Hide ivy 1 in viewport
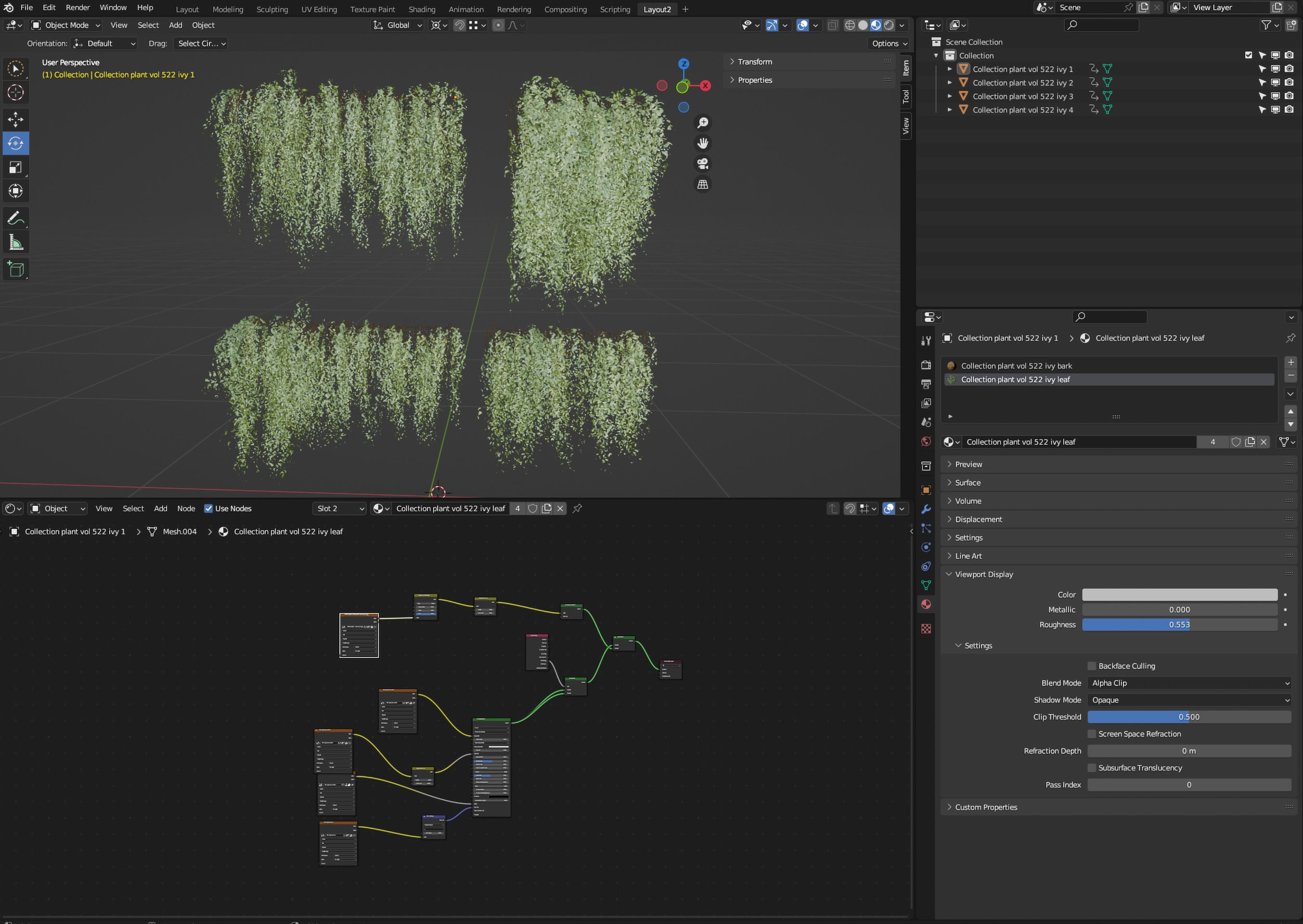1303x924 pixels. tap(1275, 69)
